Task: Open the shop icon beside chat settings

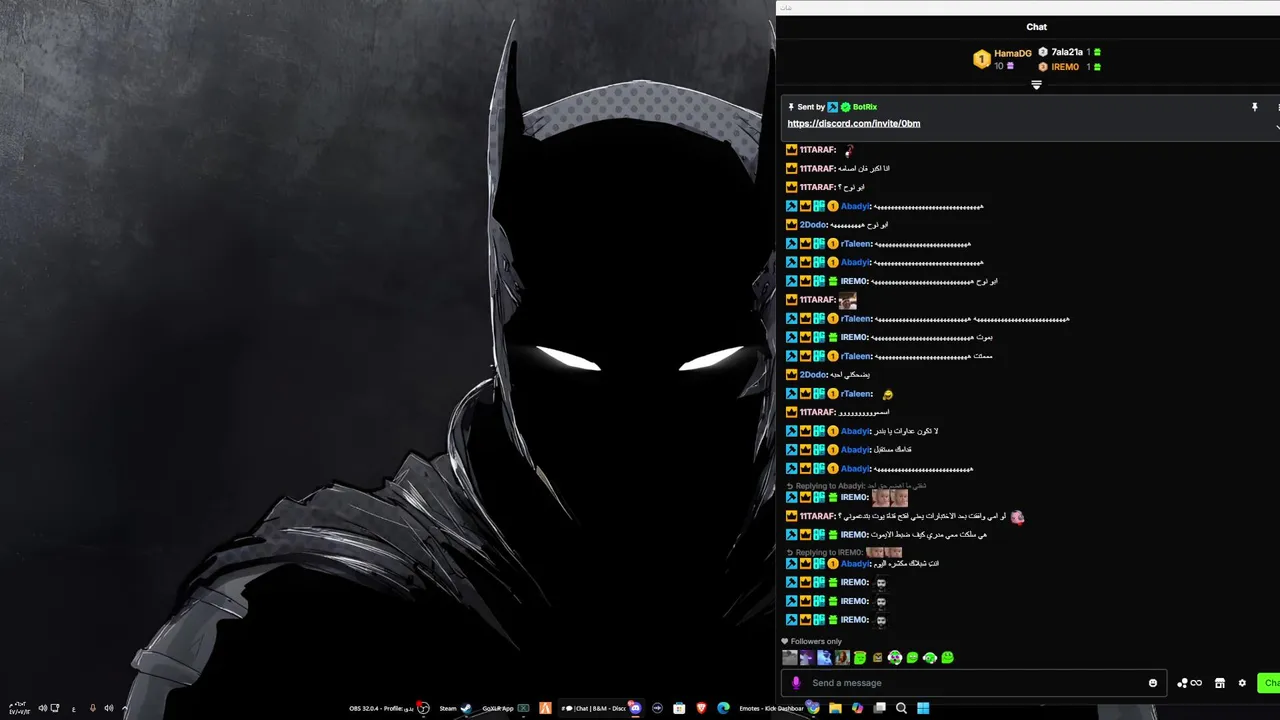Action: point(1220,683)
